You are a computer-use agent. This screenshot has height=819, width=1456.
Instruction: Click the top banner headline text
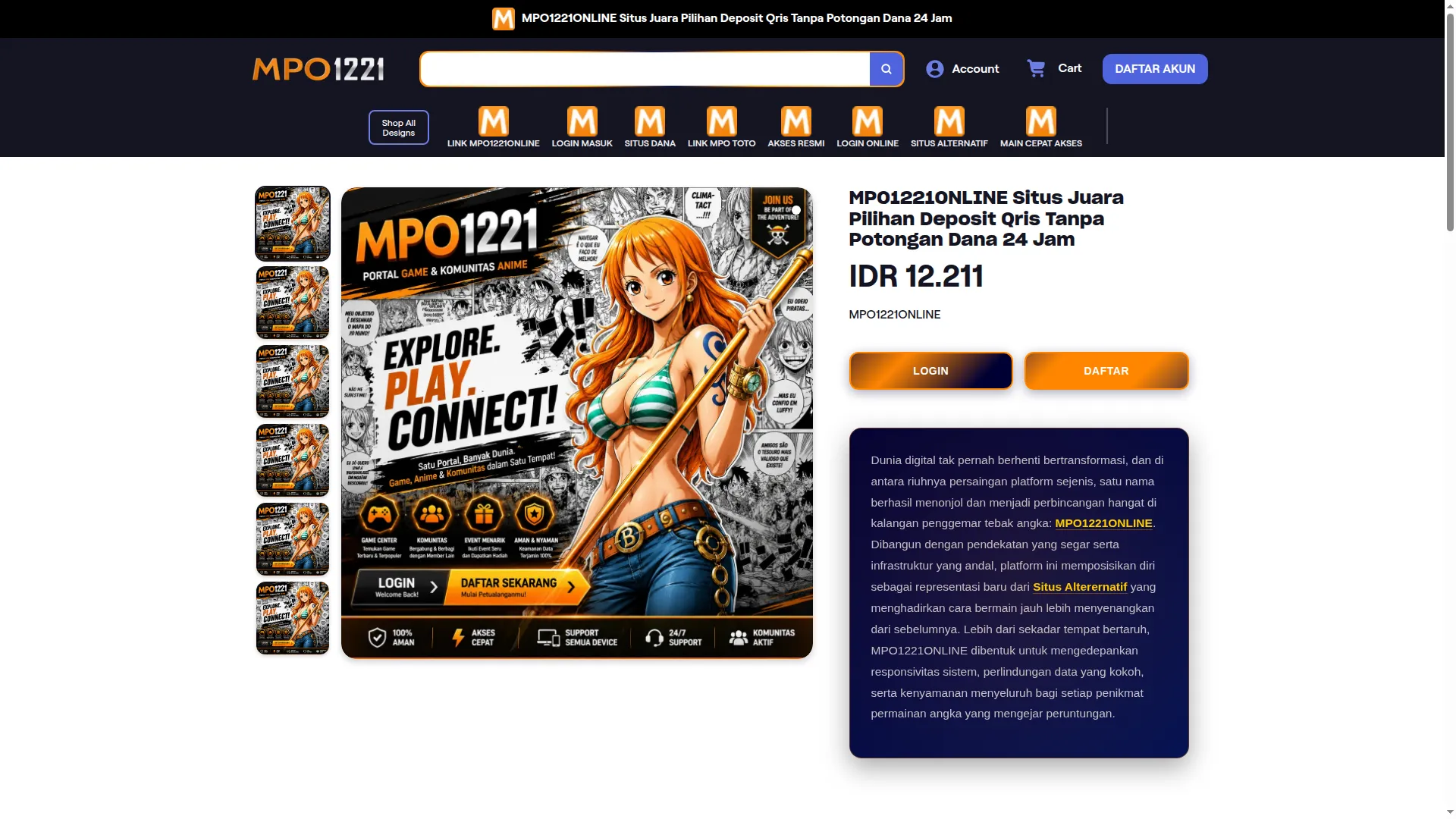coord(736,18)
